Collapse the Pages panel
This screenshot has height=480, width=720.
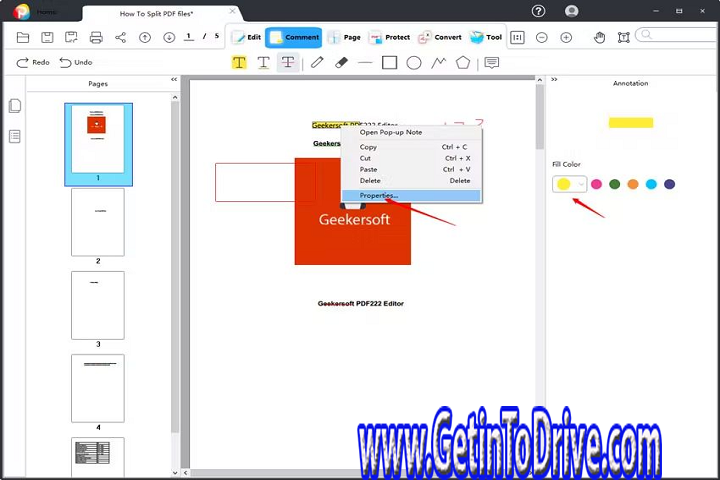click(x=174, y=79)
